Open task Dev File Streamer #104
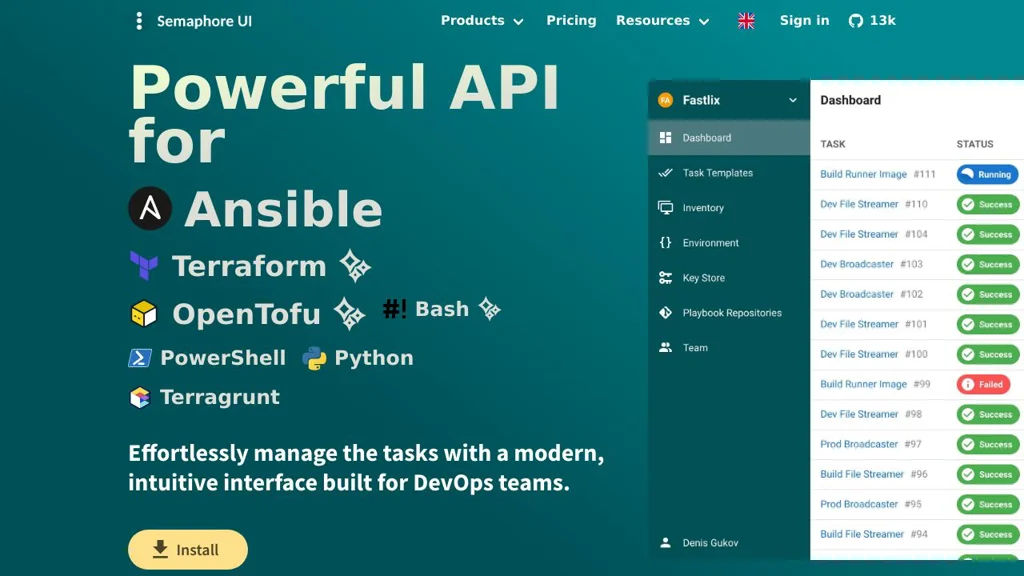Viewport: 1024px width, 576px height. click(x=874, y=234)
